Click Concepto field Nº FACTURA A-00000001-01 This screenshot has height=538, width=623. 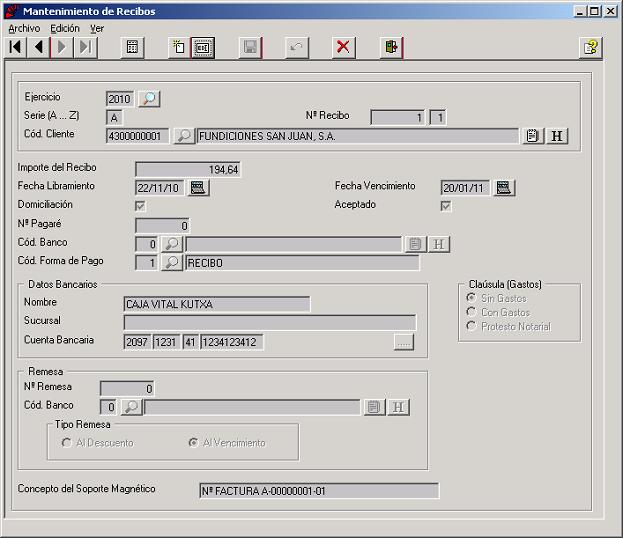point(319,491)
